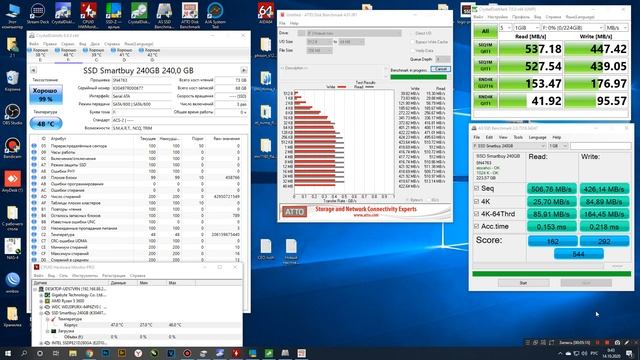Image resolution: width=640 pixels, height=360 pixels.
Task: Open AnyDesk desktop icon
Action: [12, 181]
